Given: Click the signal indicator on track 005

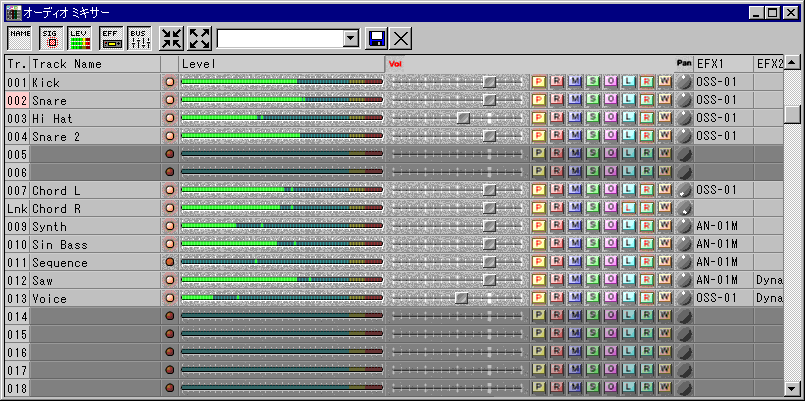Looking at the screenshot, I should pyautogui.click(x=170, y=154).
